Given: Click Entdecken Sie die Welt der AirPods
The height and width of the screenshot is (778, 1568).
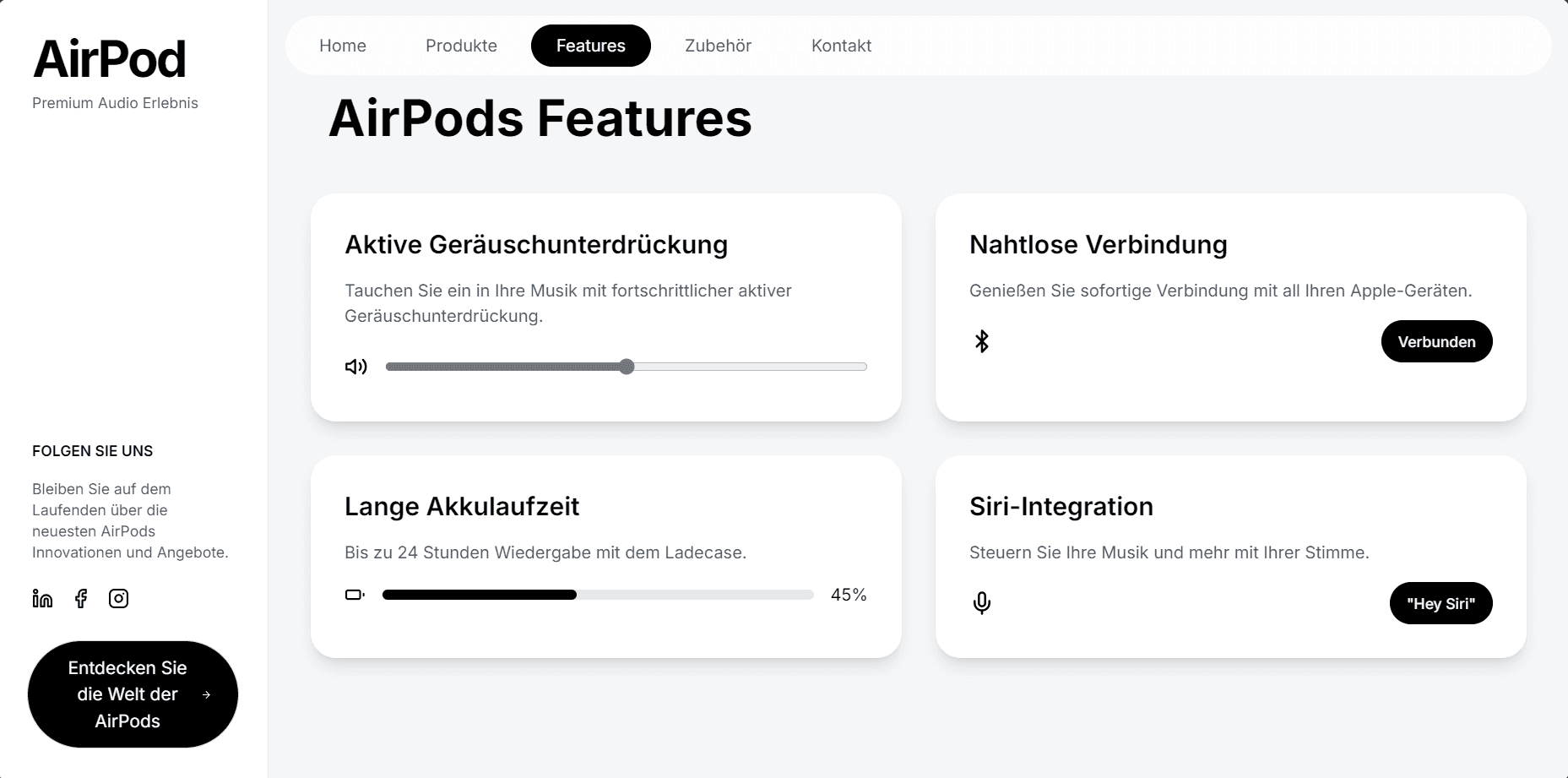Looking at the screenshot, I should coord(133,694).
